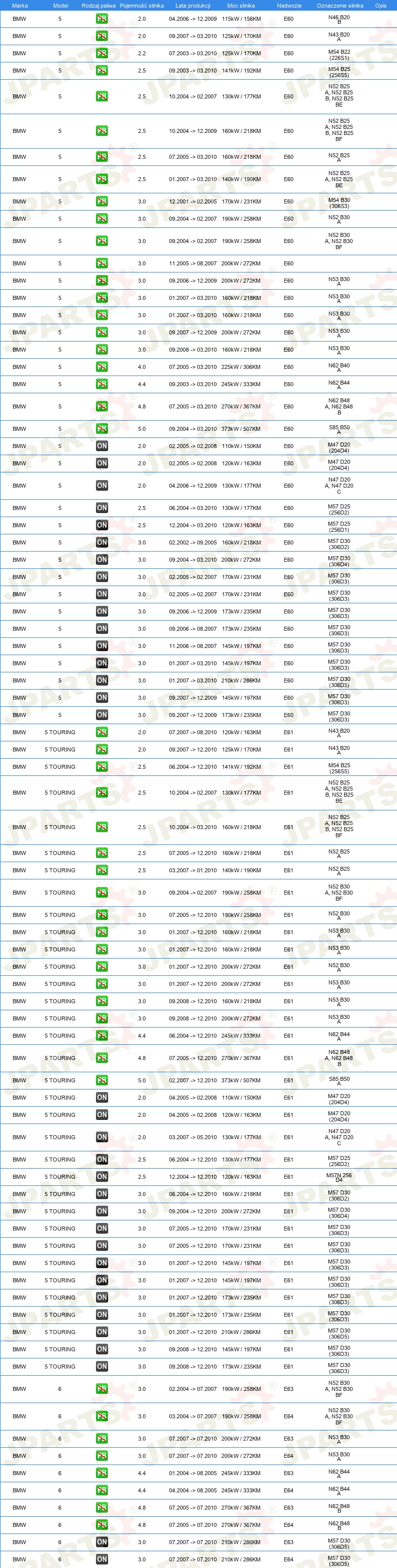Select petrol icon for 12.2001 -> 02.2005 row

102,201
